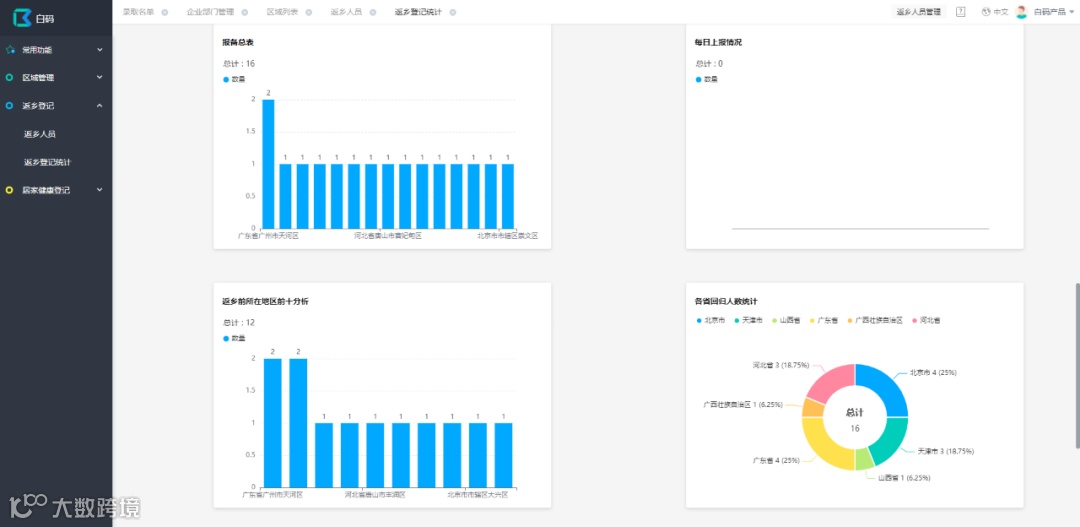Close the 录取名单 tab with its x icon

click(x=165, y=12)
